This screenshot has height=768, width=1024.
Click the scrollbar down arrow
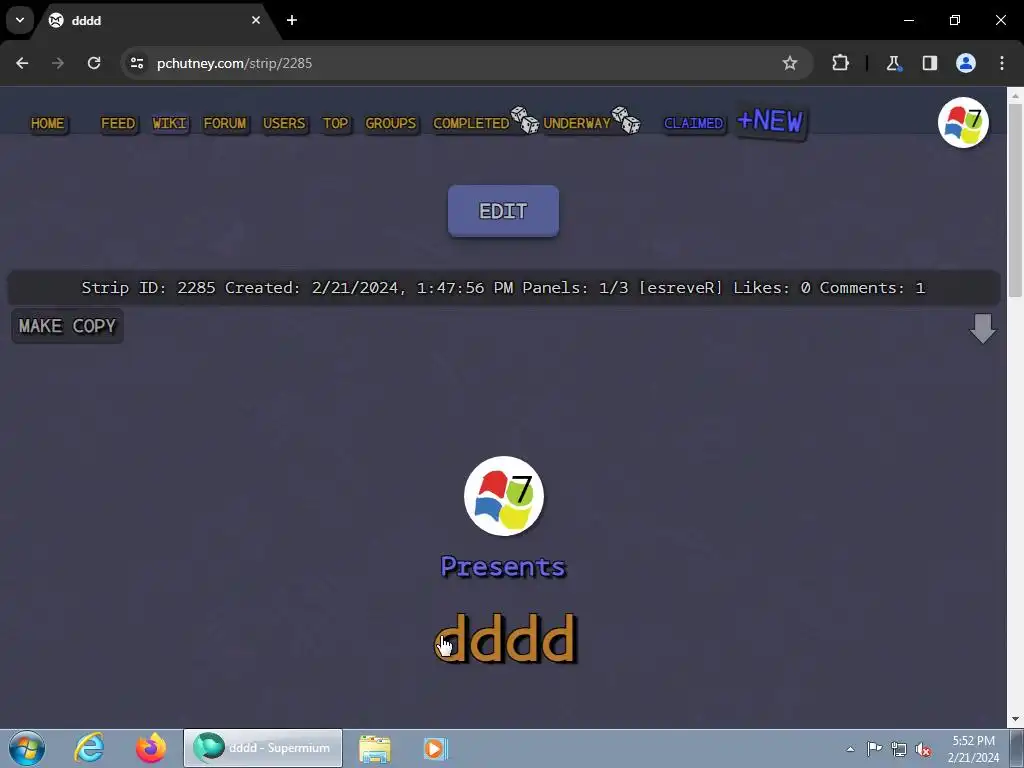[x=1016, y=719]
